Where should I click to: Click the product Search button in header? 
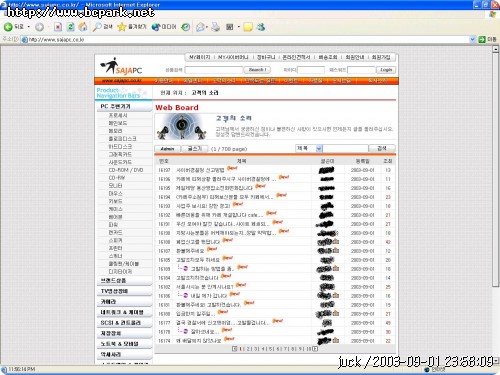[x=257, y=70]
